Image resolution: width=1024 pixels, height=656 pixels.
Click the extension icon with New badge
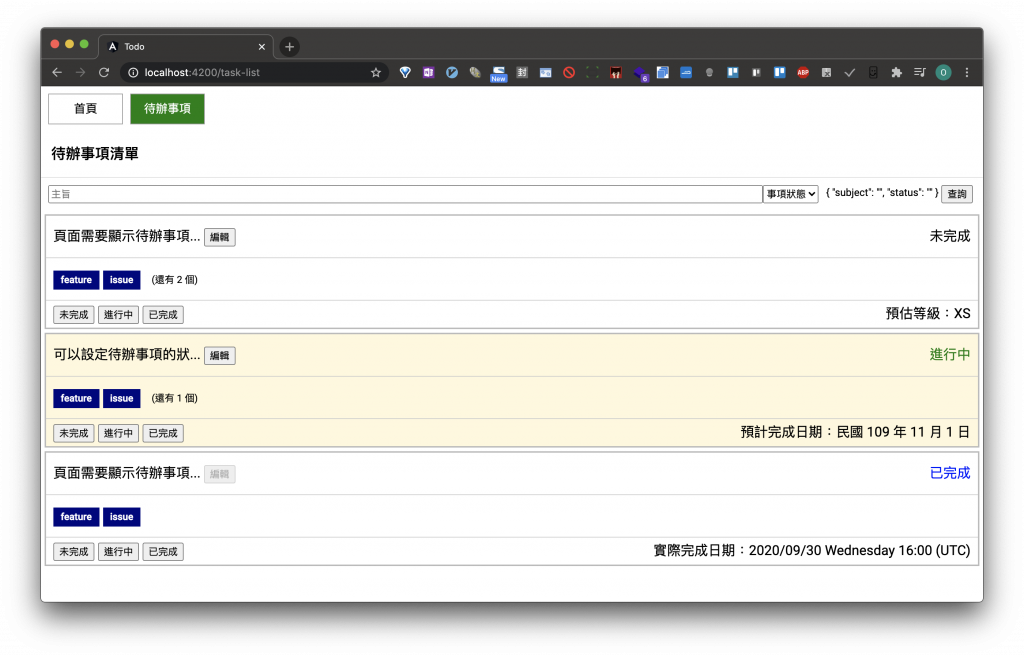[498, 73]
